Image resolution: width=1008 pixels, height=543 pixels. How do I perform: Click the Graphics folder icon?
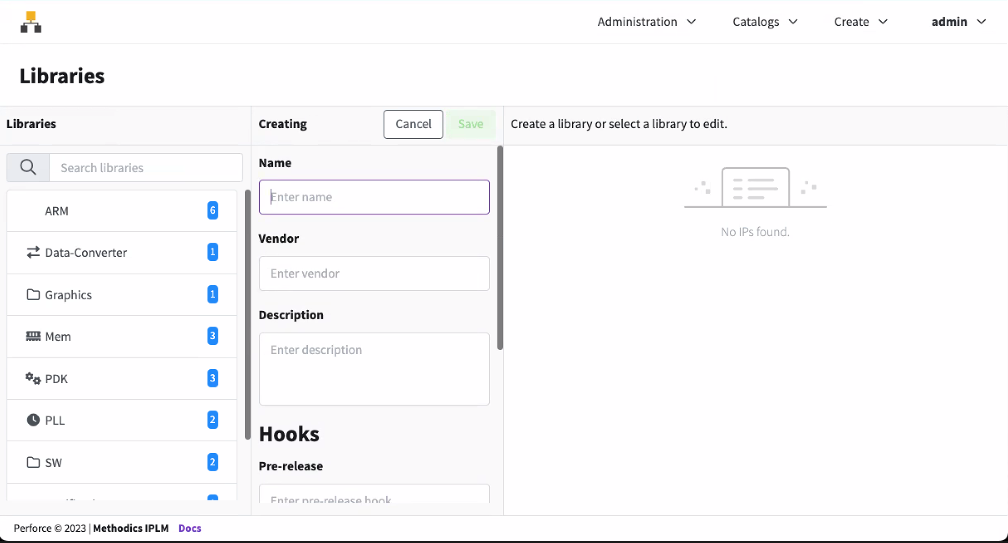(33, 295)
